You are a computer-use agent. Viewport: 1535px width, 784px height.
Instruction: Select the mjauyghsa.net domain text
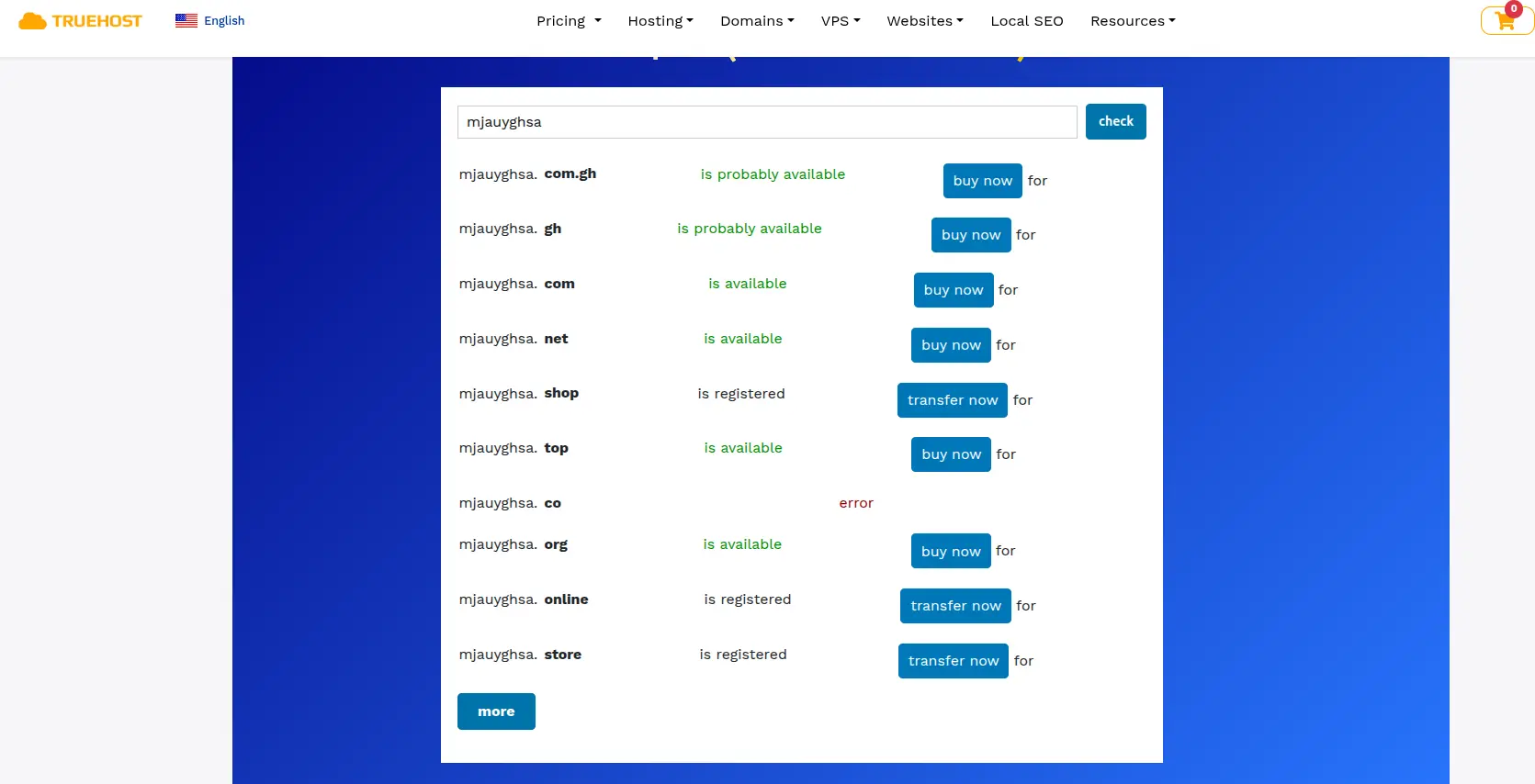[x=514, y=339]
